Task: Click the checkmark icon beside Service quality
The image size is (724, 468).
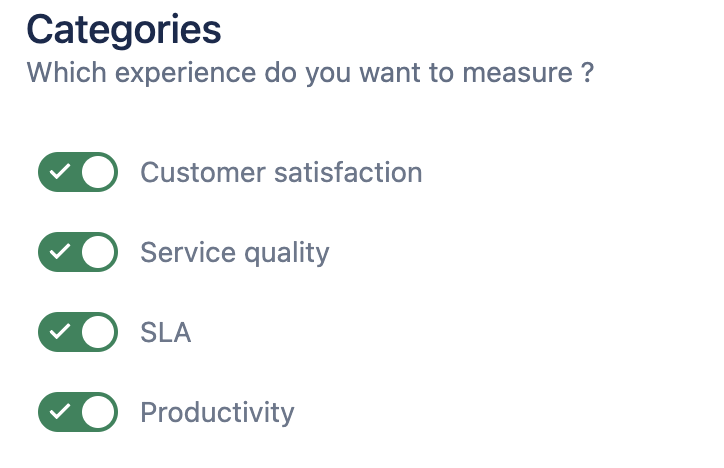Action: pyautogui.click(x=60, y=252)
